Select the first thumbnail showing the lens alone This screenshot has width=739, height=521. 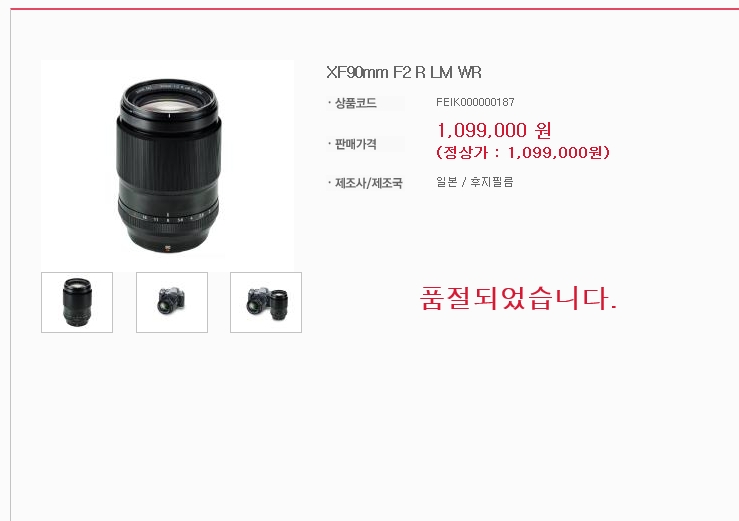[x=77, y=302]
